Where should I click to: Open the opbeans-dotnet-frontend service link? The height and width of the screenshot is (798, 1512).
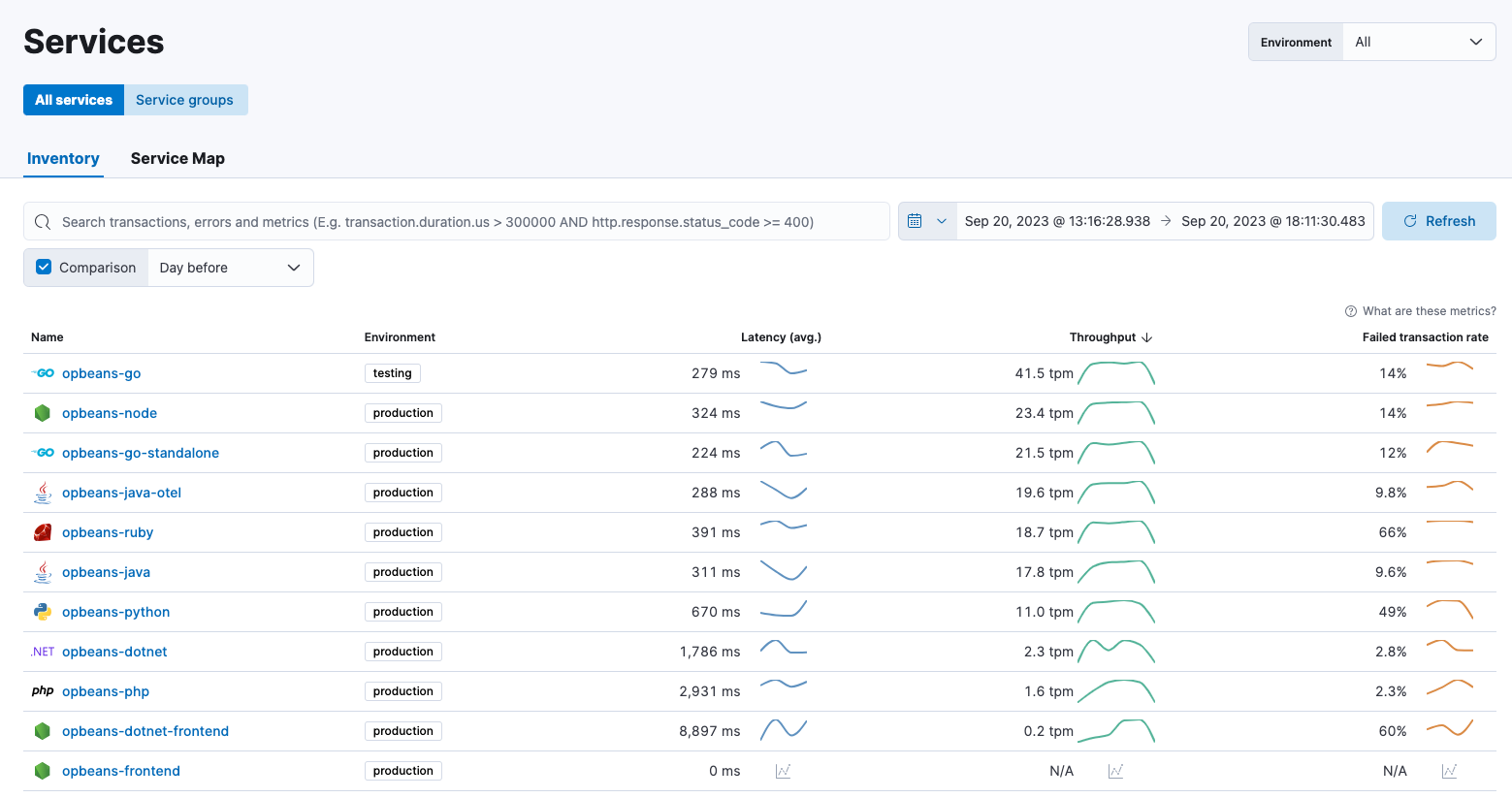145,731
